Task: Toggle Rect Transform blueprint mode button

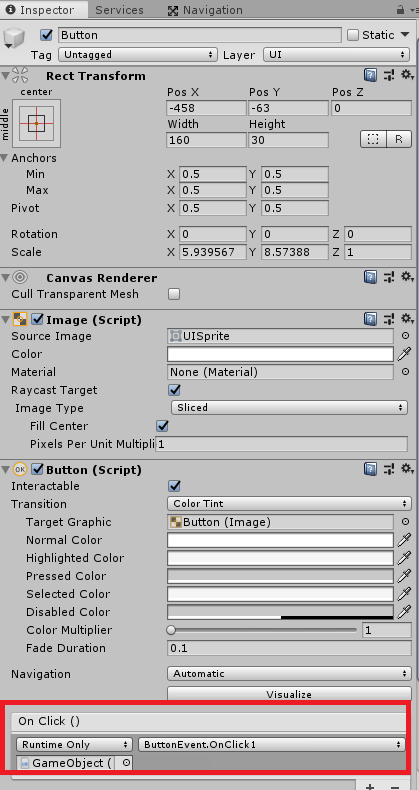Action: pos(373,139)
